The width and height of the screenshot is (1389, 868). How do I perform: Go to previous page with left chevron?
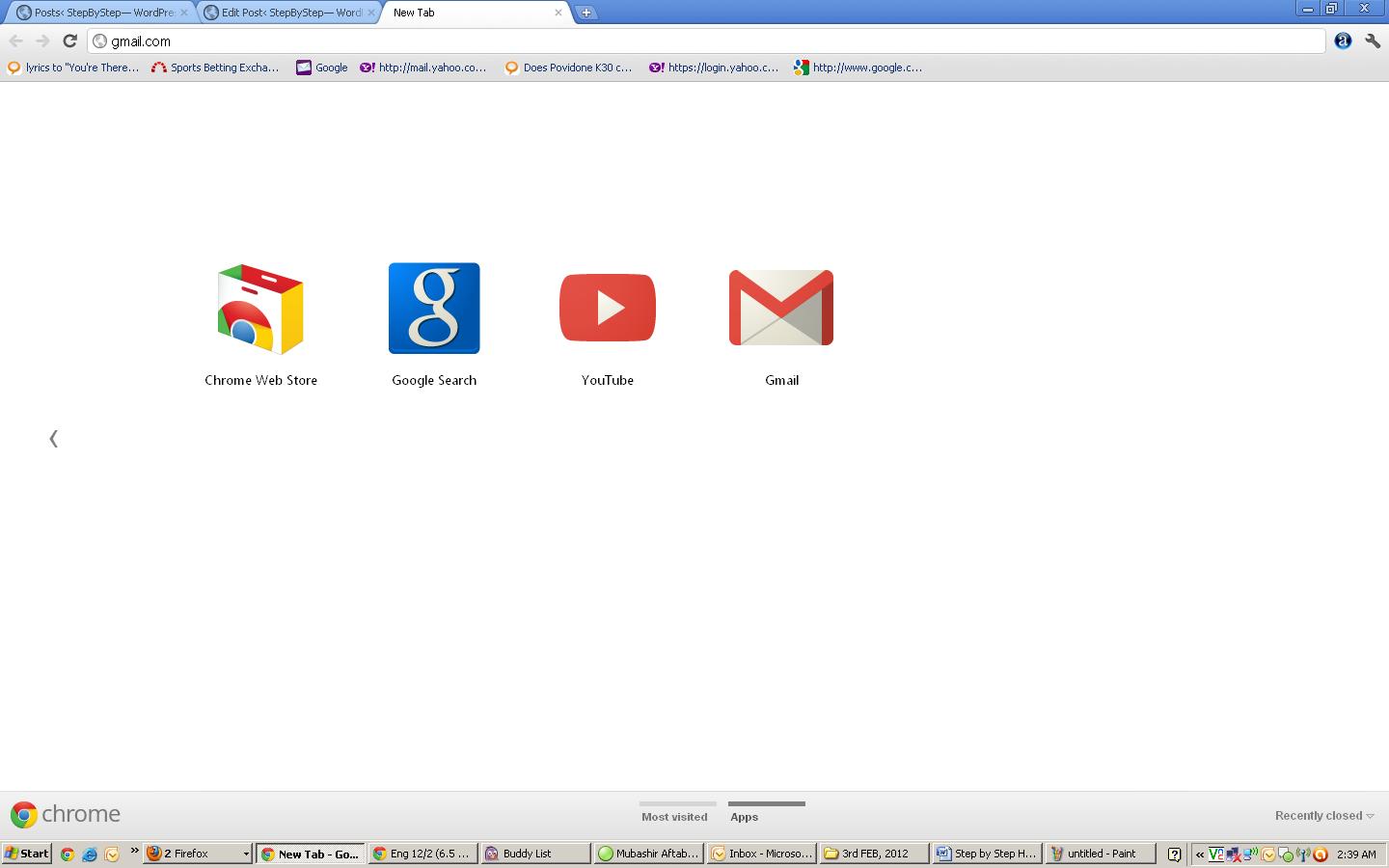54,439
